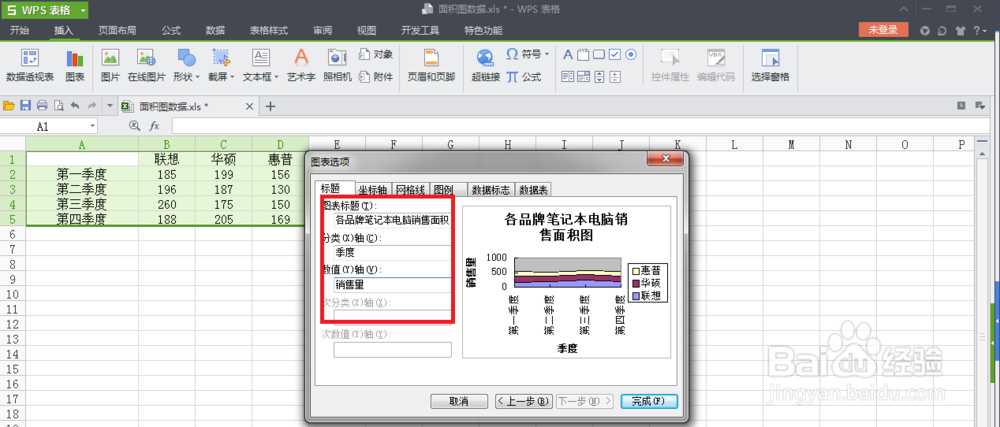The width and height of the screenshot is (1000, 427).
Task: Select the 联想 header cell in B1
Action: [x=166, y=159]
